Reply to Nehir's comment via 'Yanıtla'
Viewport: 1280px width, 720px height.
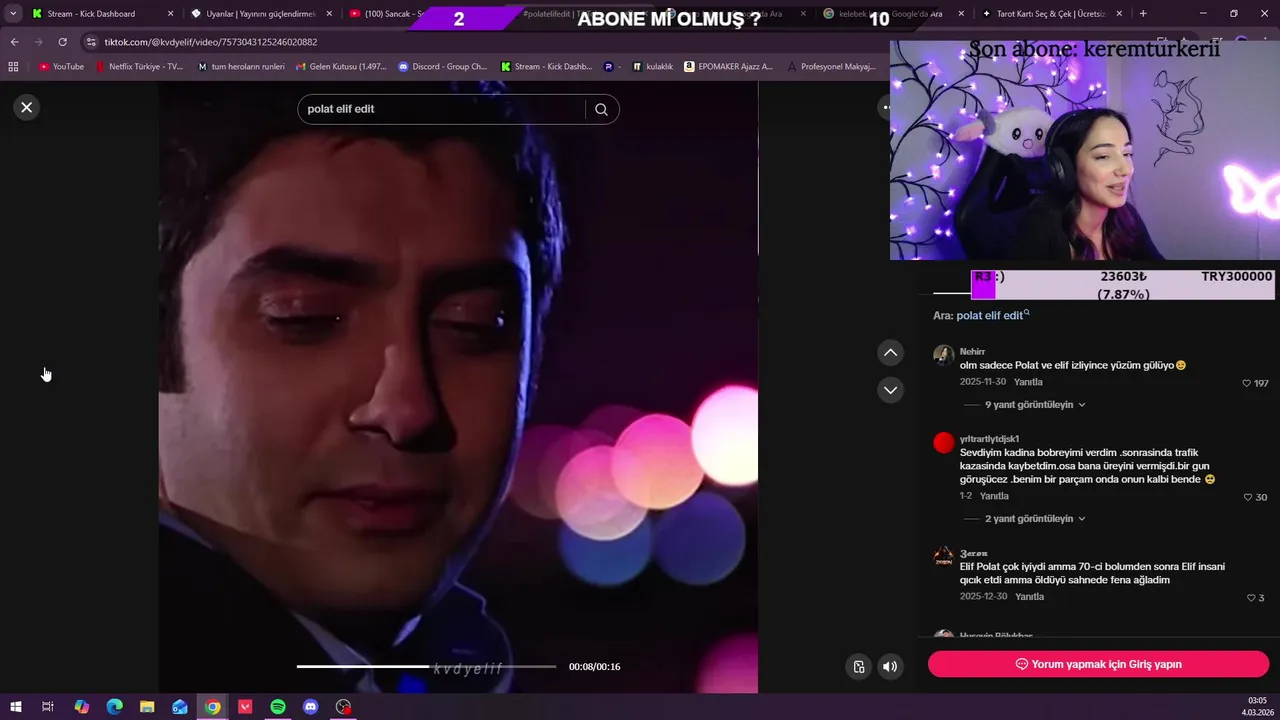(1028, 382)
